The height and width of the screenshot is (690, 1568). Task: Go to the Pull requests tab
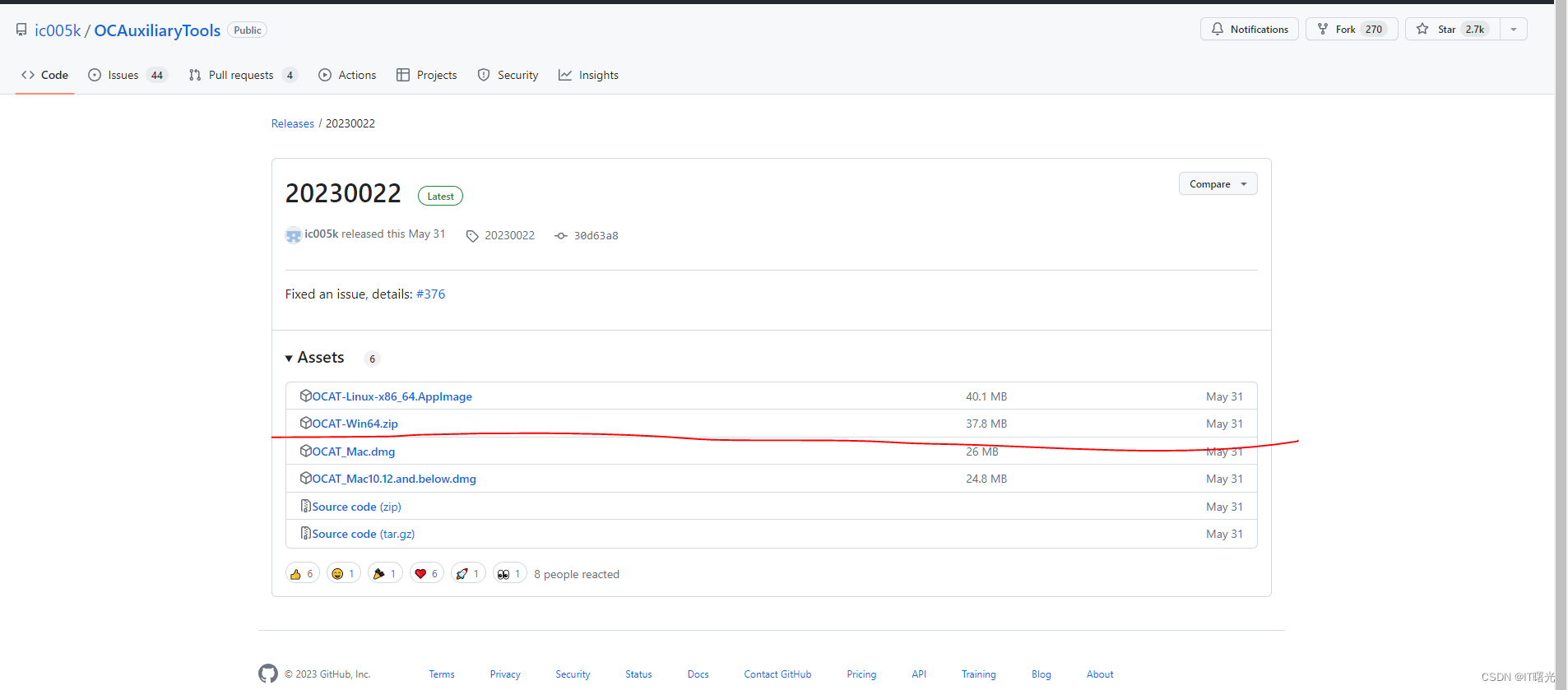click(x=243, y=75)
